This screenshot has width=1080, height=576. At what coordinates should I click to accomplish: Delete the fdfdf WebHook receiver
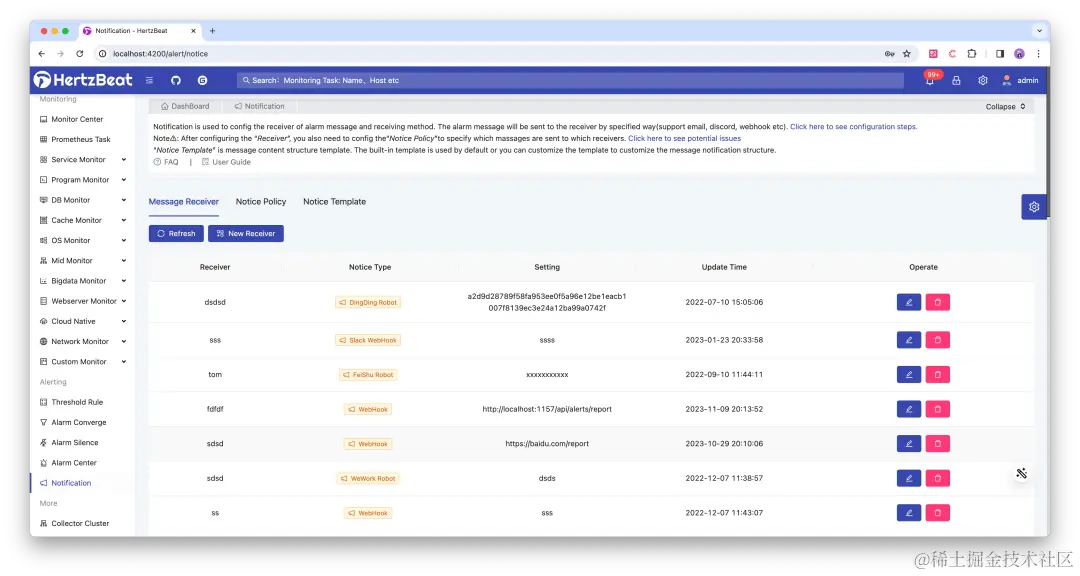tap(937, 409)
